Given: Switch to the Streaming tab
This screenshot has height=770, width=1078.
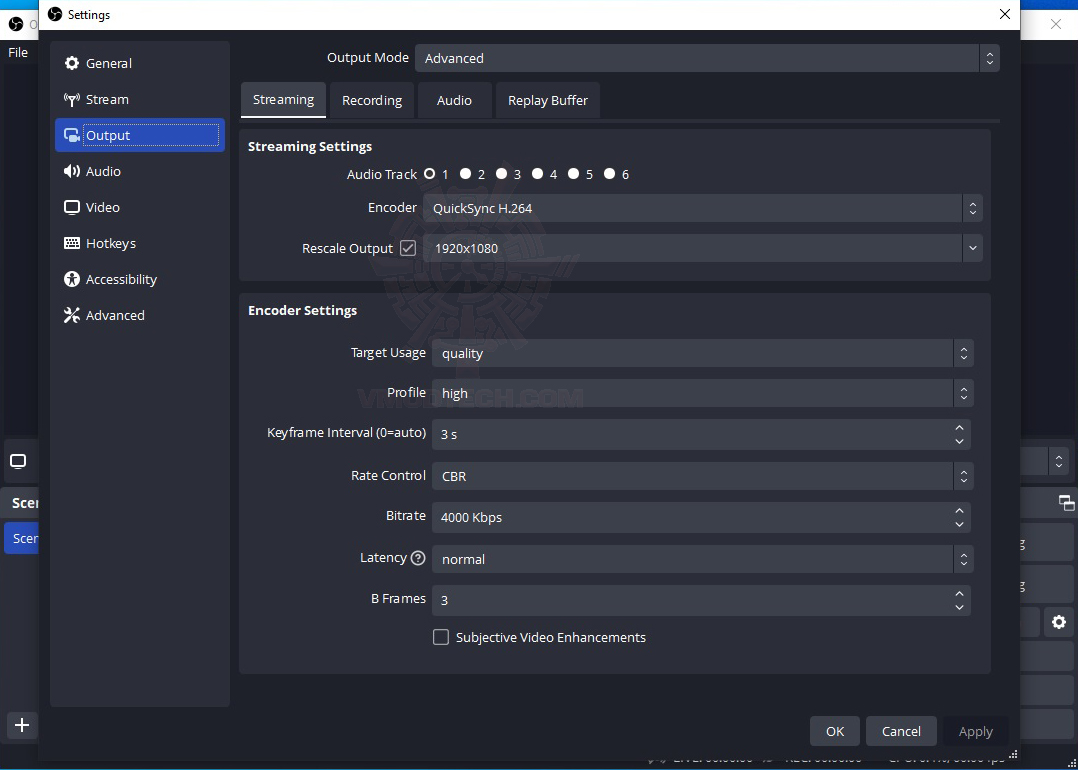Looking at the screenshot, I should coord(283,100).
